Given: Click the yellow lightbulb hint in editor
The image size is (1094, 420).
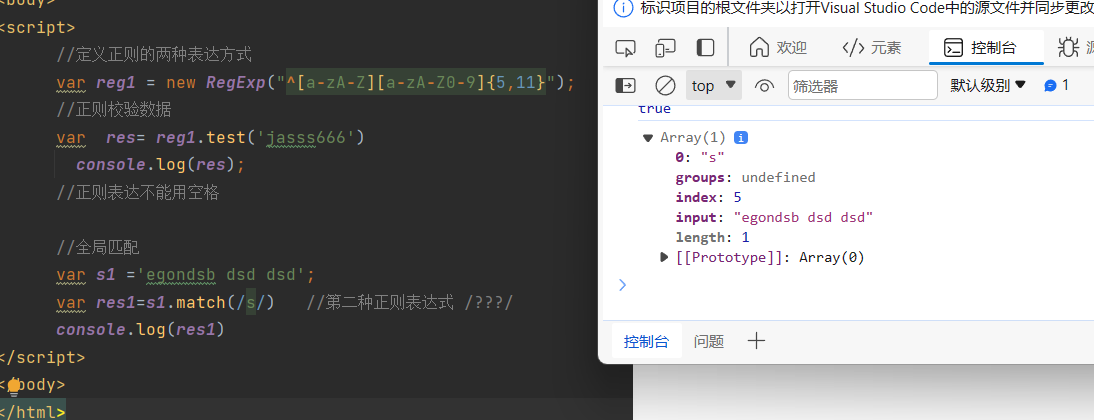Looking at the screenshot, I should [13, 388].
